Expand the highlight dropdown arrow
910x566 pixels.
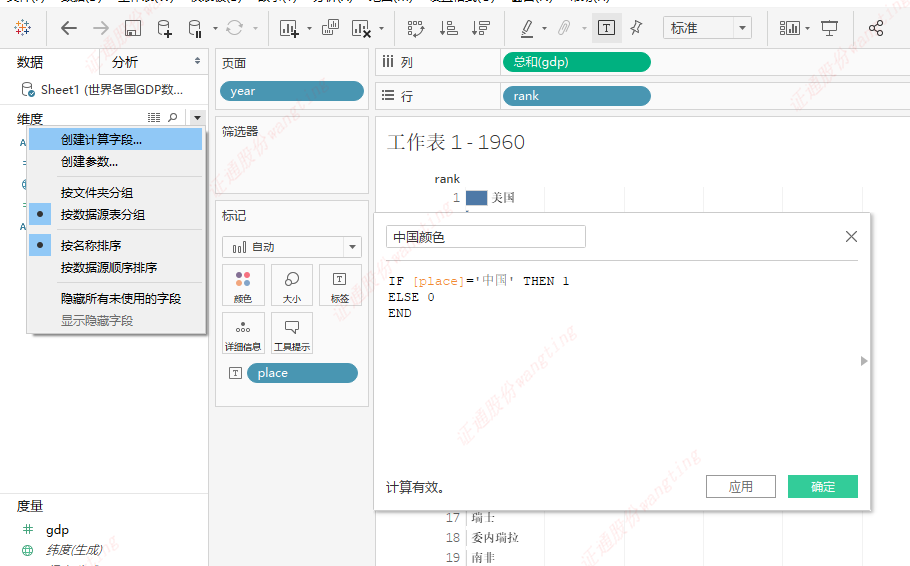pyautogui.click(x=544, y=28)
